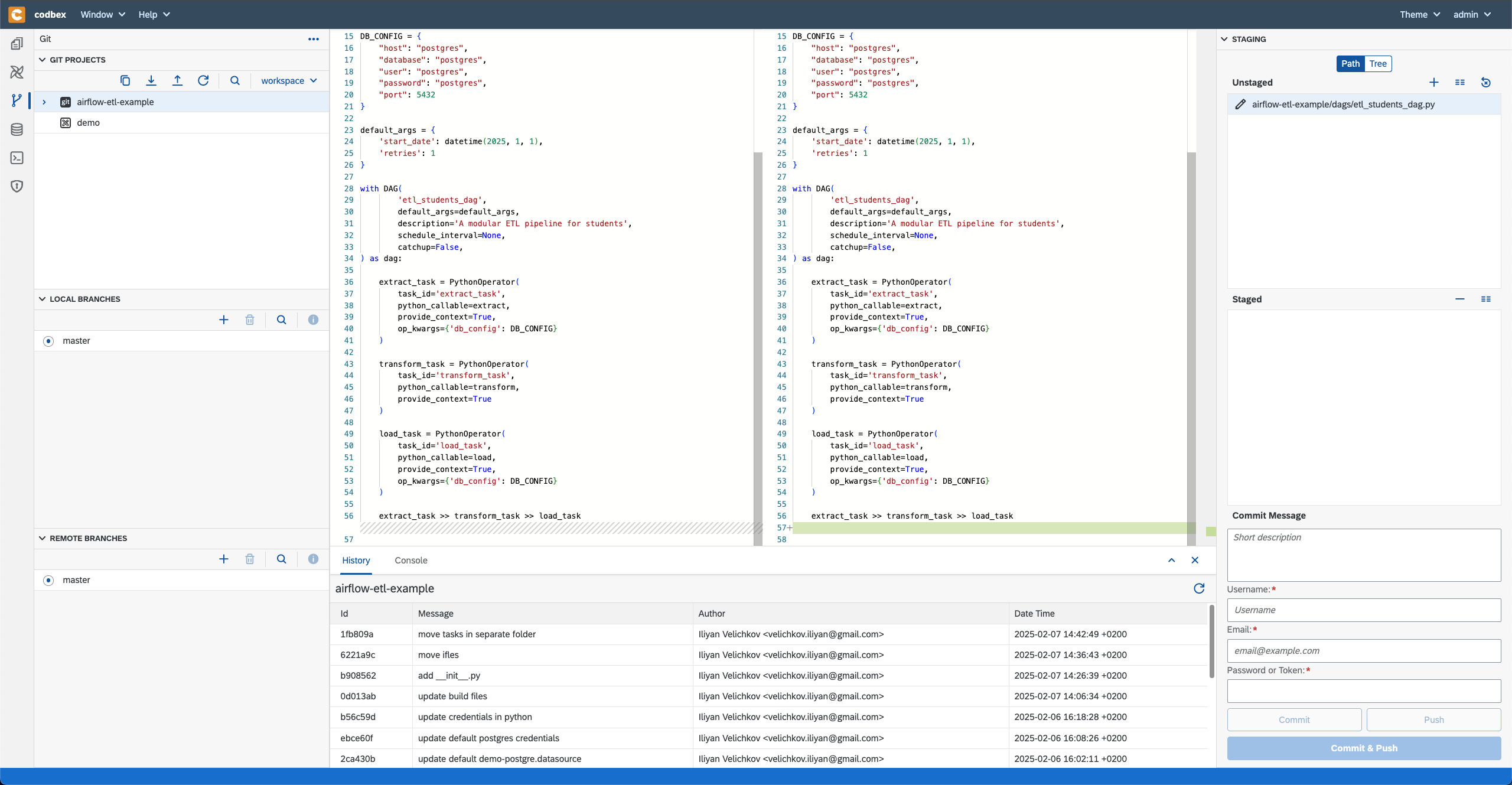Open the Database perspective in the sidebar
The width and height of the screenshot is (1512, 785).
coord(17,130)
